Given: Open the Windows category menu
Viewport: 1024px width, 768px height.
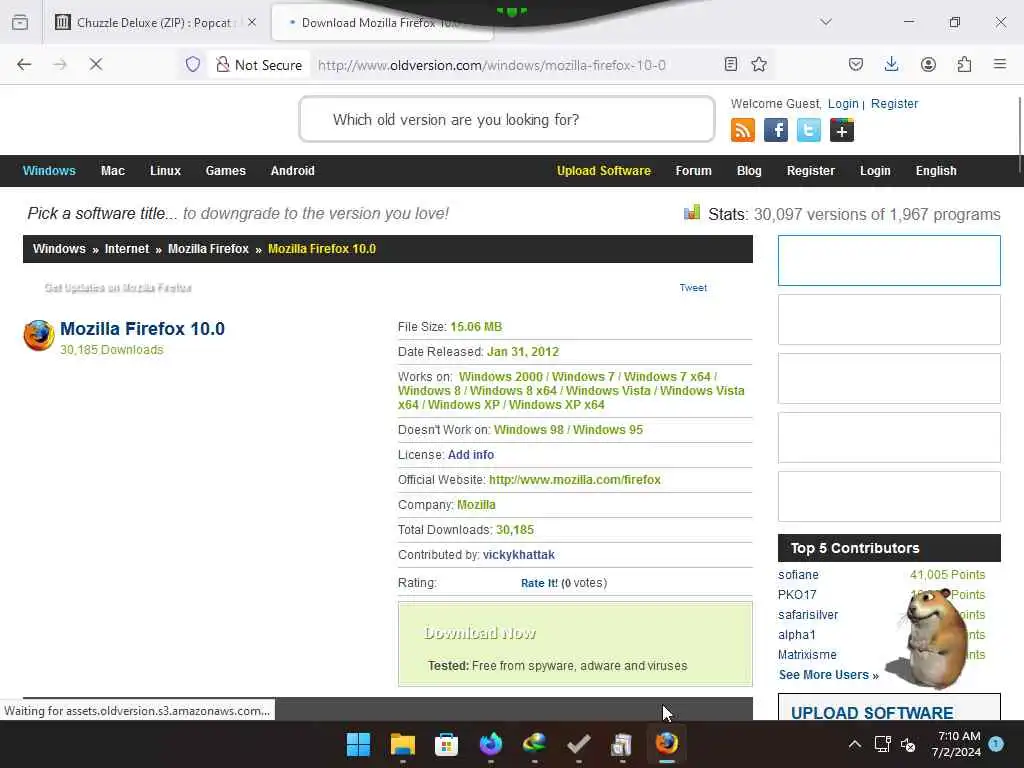Looking at the screenshot, I should (x=49, y=170).
